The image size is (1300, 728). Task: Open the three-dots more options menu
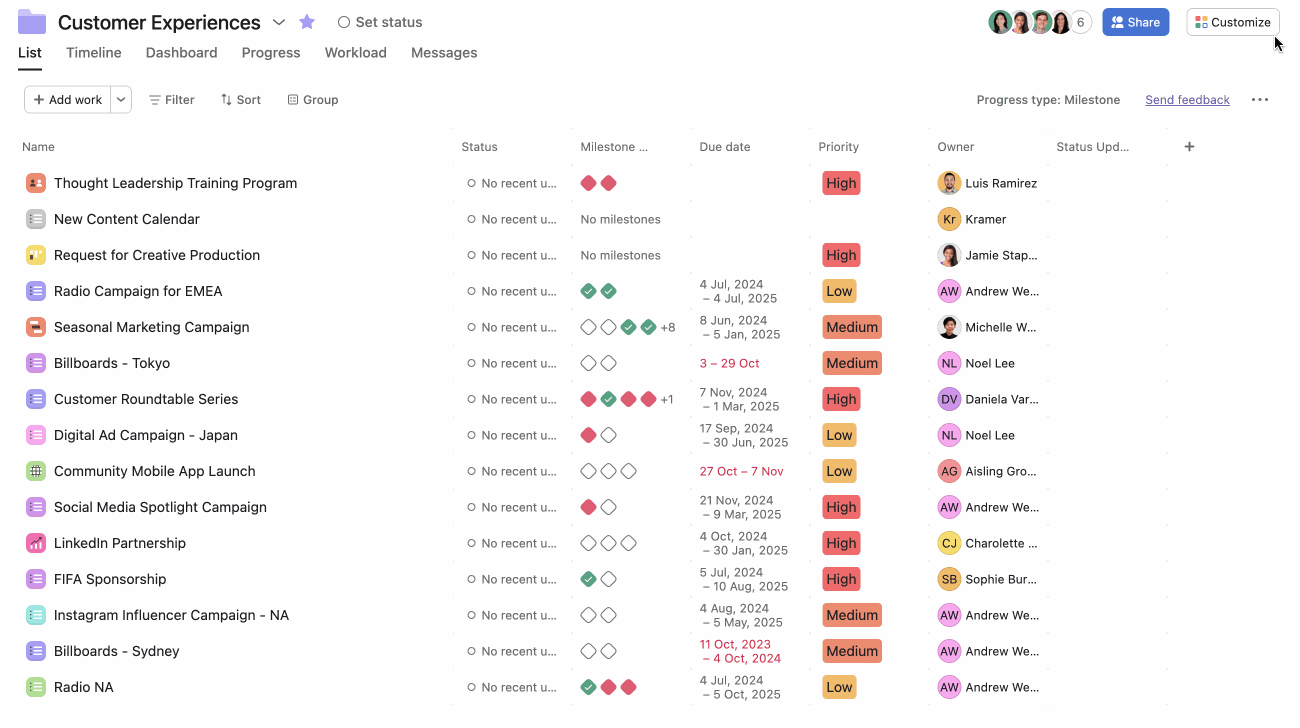(x=1260, y=100)
